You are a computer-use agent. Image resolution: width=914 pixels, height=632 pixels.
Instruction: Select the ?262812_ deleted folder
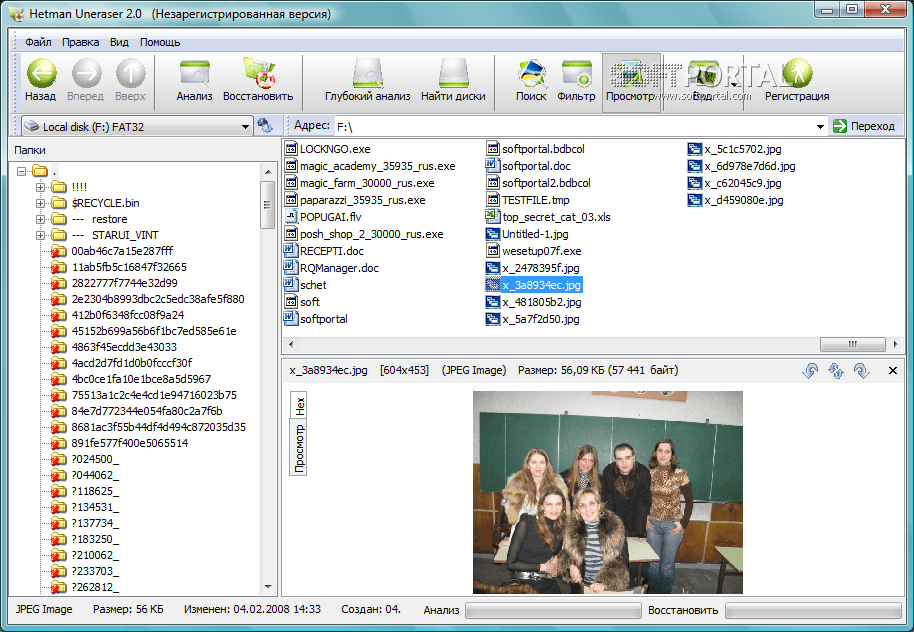pos(85,587)
